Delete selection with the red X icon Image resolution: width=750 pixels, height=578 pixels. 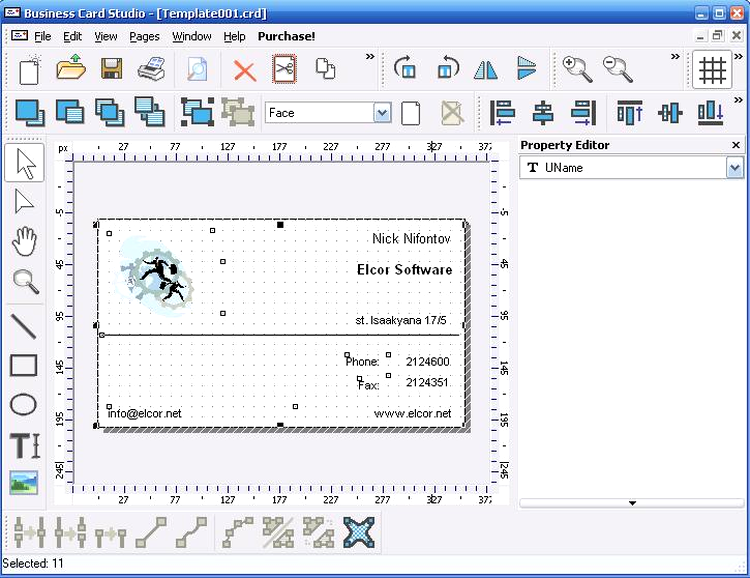(244, 71)
